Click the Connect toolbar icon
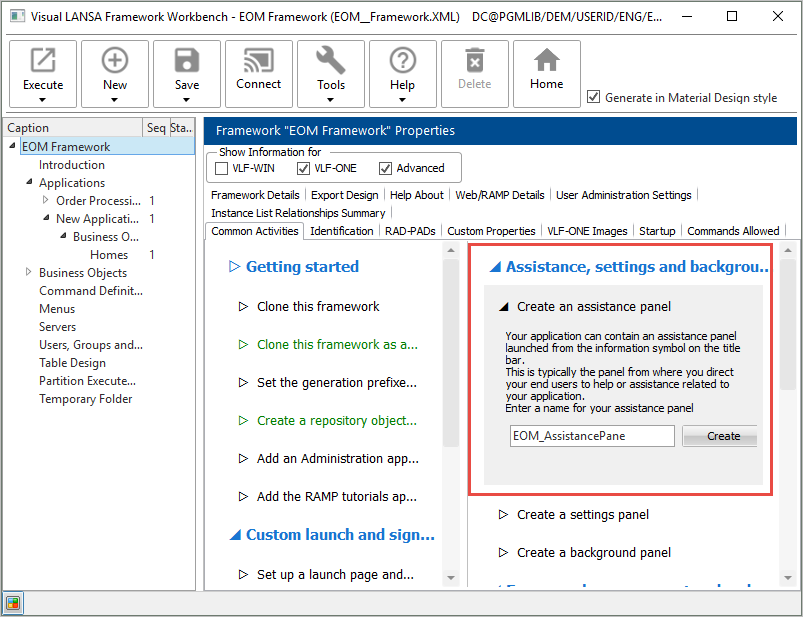This screenshot has height=617, width=803. click(x=259, y=60)
